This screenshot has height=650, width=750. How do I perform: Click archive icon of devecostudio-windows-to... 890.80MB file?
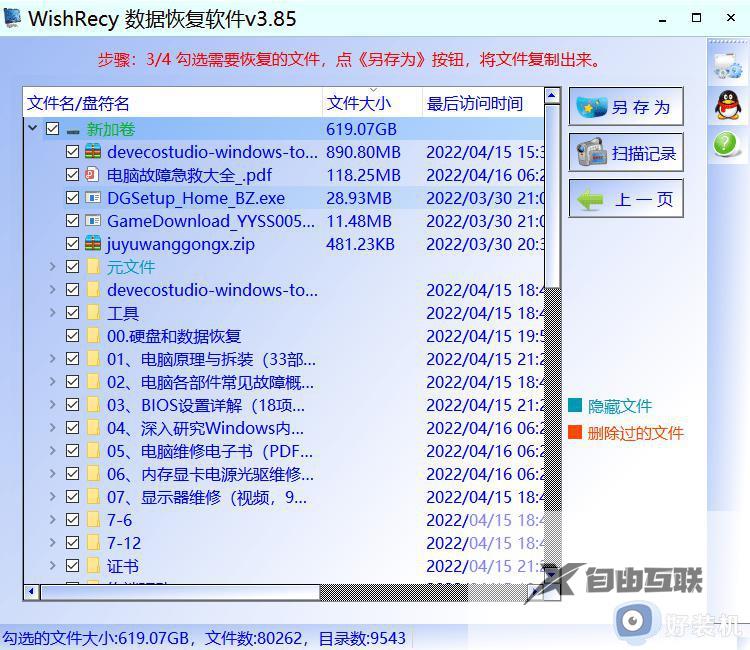click(93, 152)
